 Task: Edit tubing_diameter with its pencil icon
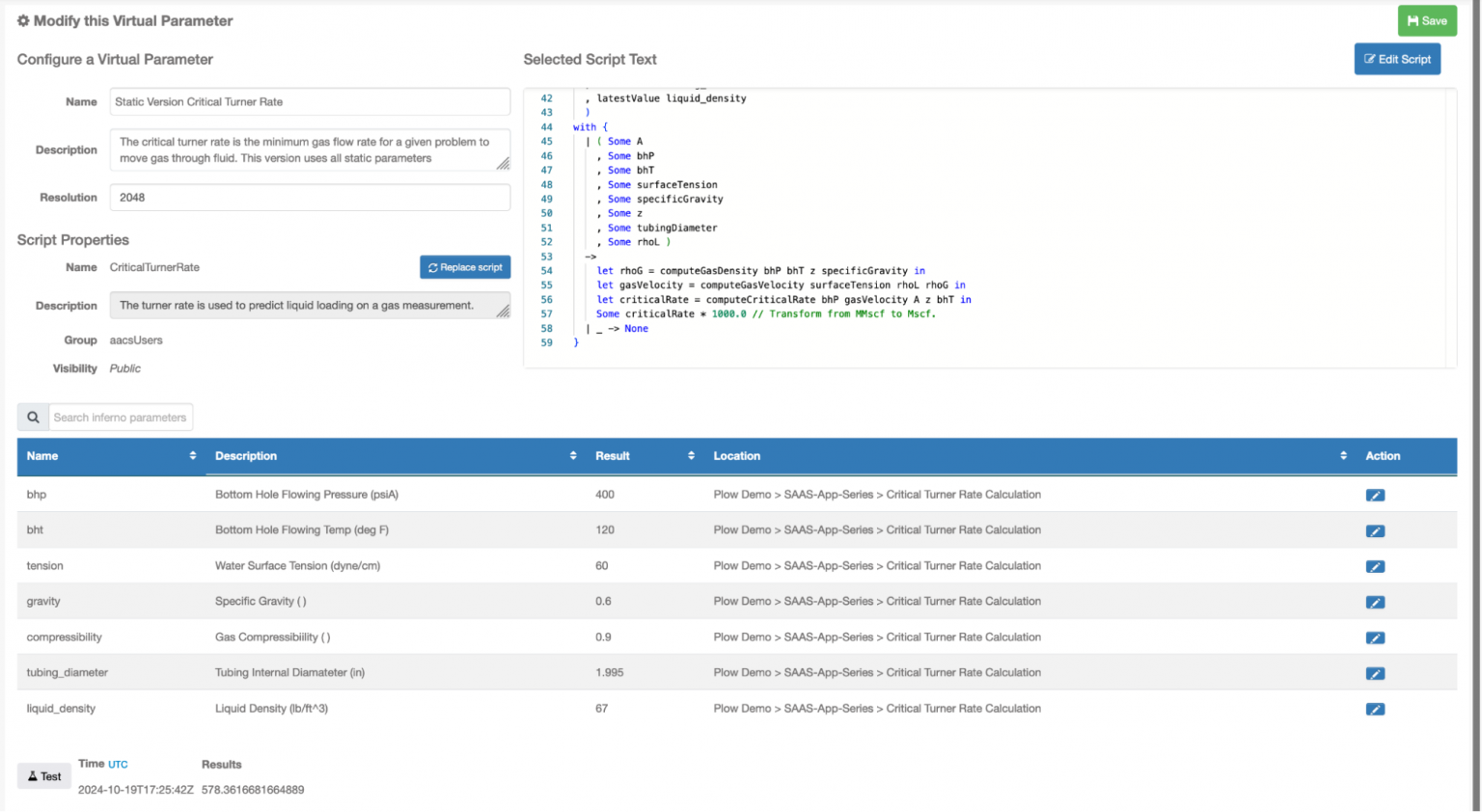click(x=1374, y=673)
